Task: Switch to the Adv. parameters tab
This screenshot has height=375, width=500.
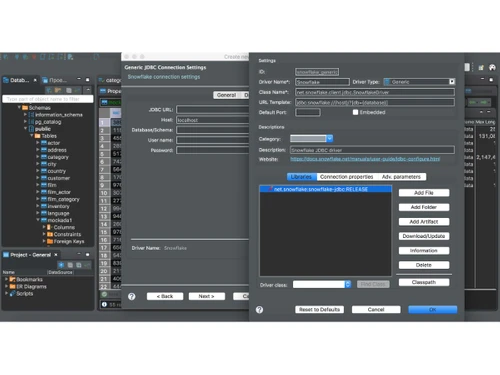Action: [401, 177]
